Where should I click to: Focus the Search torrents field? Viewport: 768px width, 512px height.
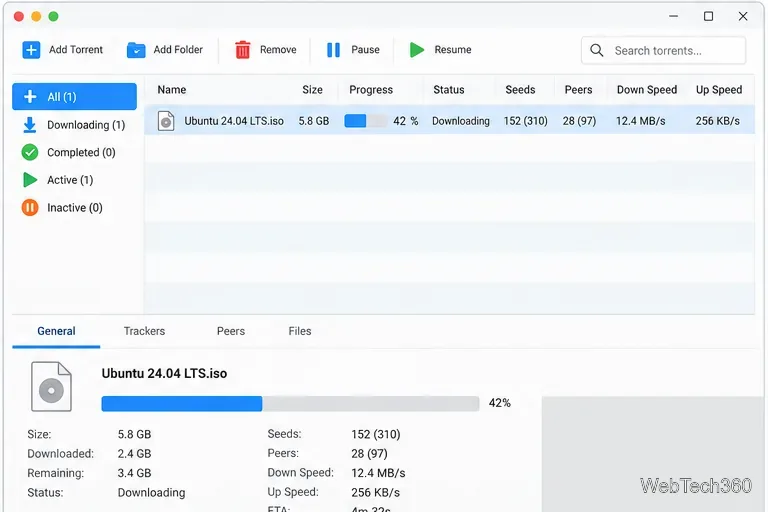[664, 50]
